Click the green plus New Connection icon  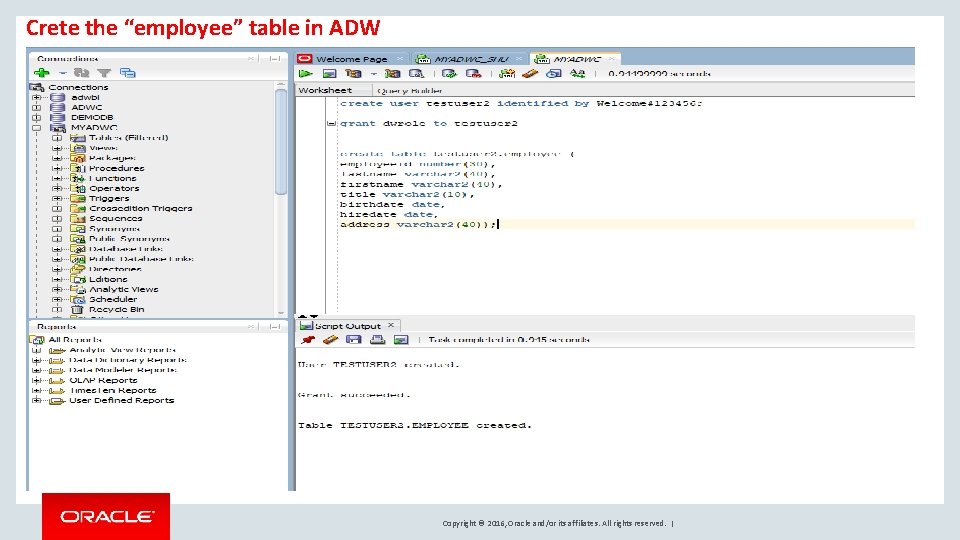coord(42,73)
